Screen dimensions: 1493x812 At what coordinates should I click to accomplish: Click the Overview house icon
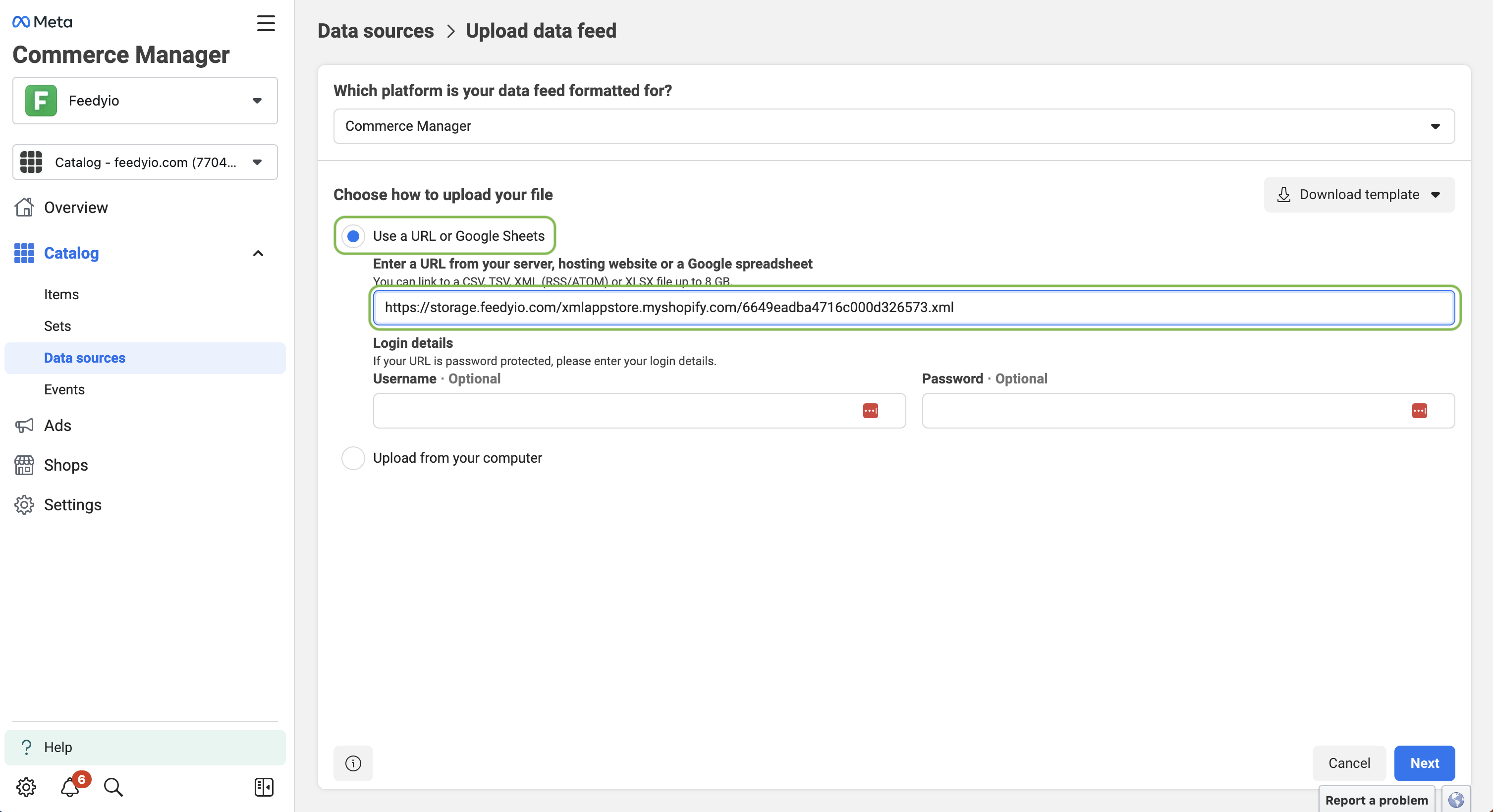[24, 207]
